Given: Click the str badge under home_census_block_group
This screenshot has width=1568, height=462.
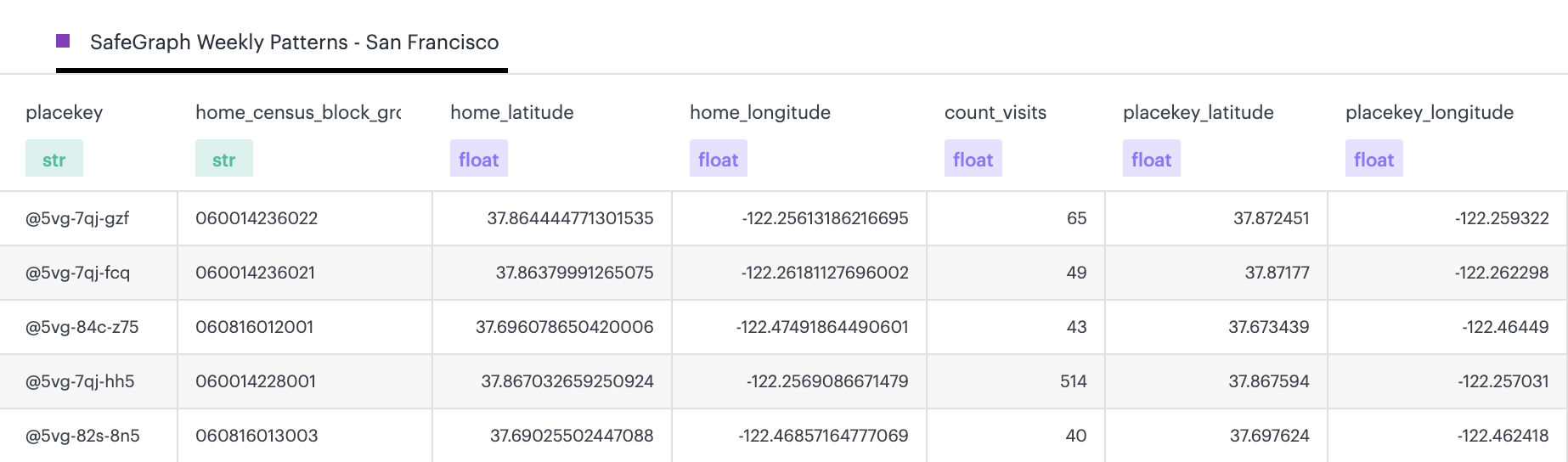Looking at the screenshot, I should (x=224, y=160).
